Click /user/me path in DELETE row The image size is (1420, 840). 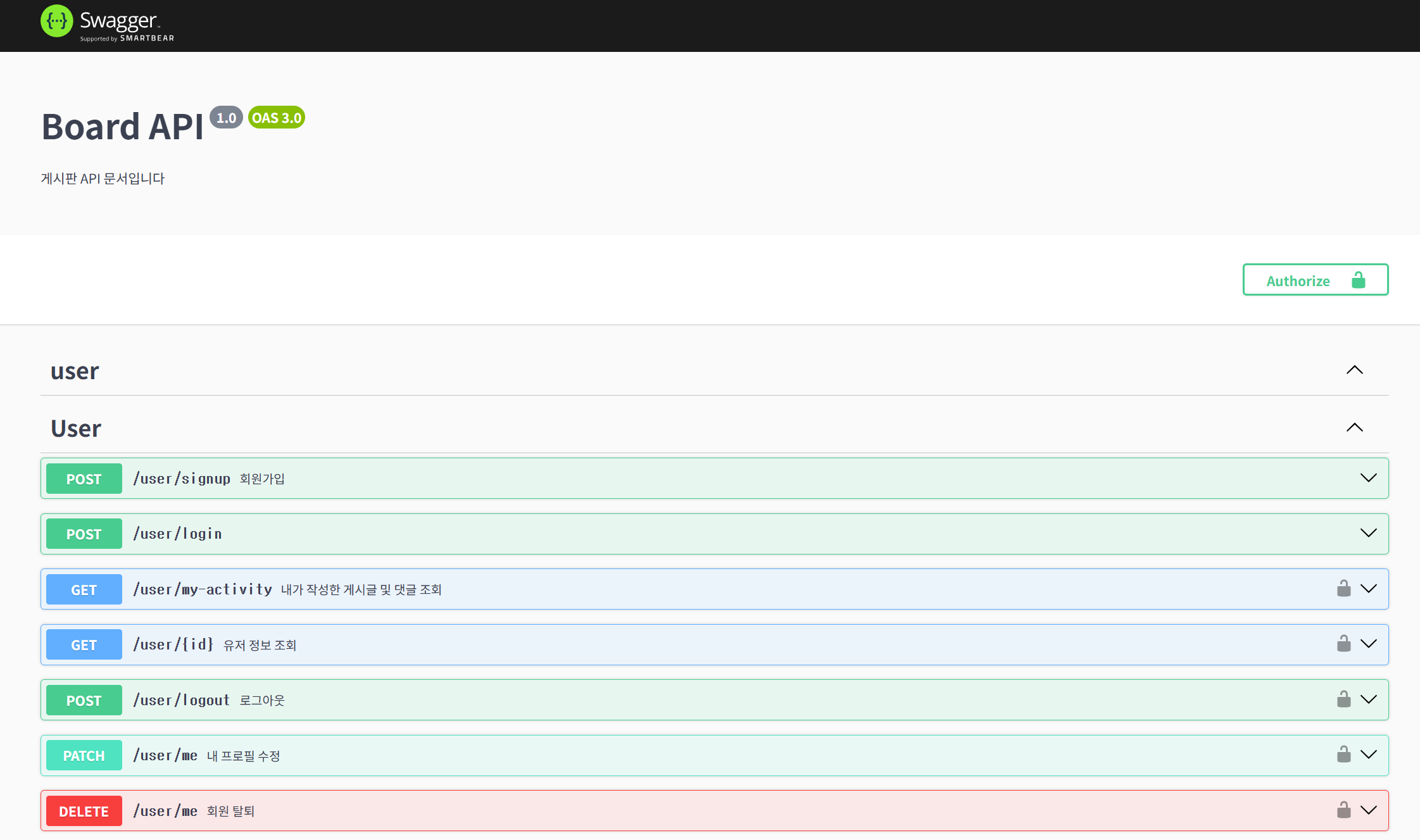pos(165,811)
